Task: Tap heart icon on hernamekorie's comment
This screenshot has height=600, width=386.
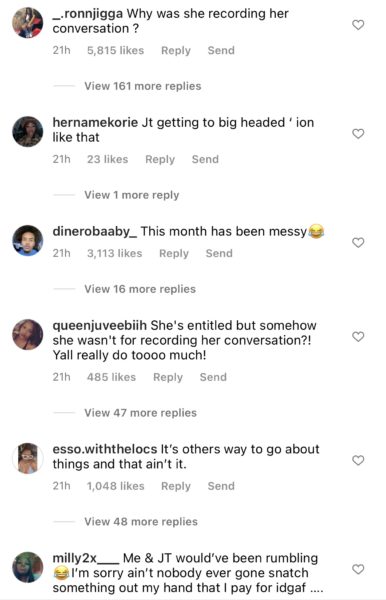Action: click(358, 134)
